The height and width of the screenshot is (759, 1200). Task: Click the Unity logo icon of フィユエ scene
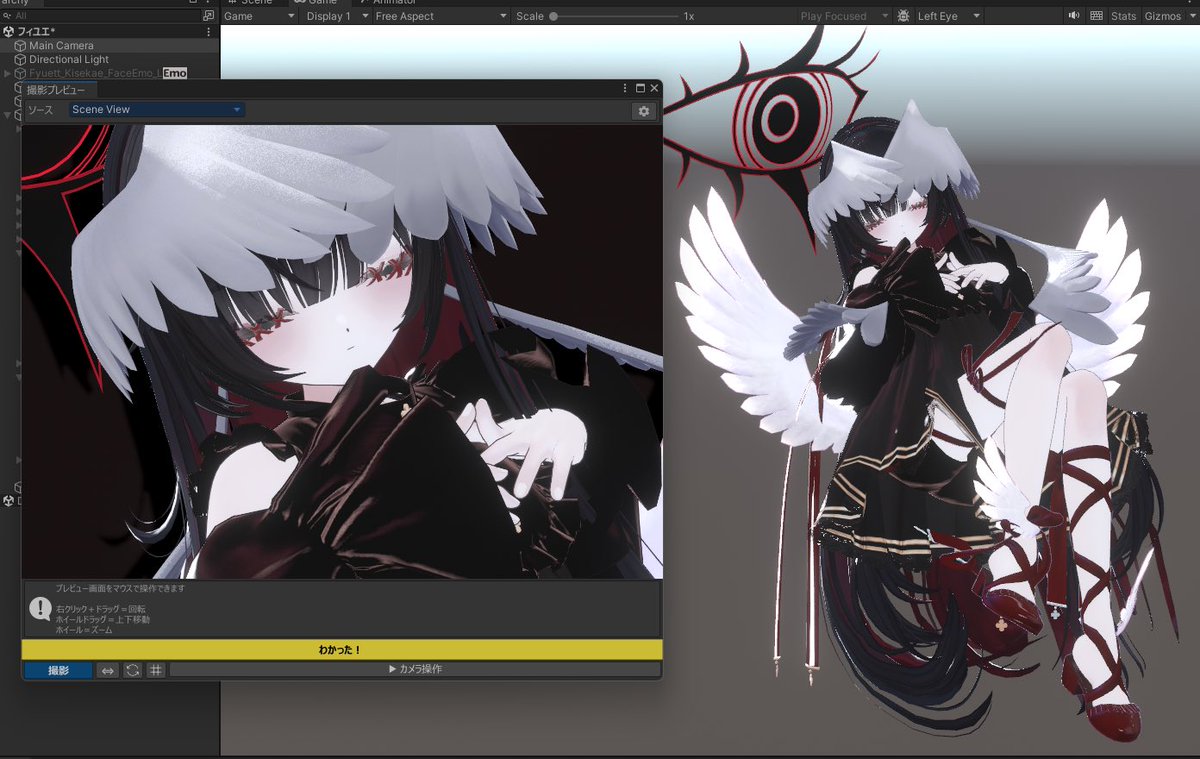(x=9, y=32)
